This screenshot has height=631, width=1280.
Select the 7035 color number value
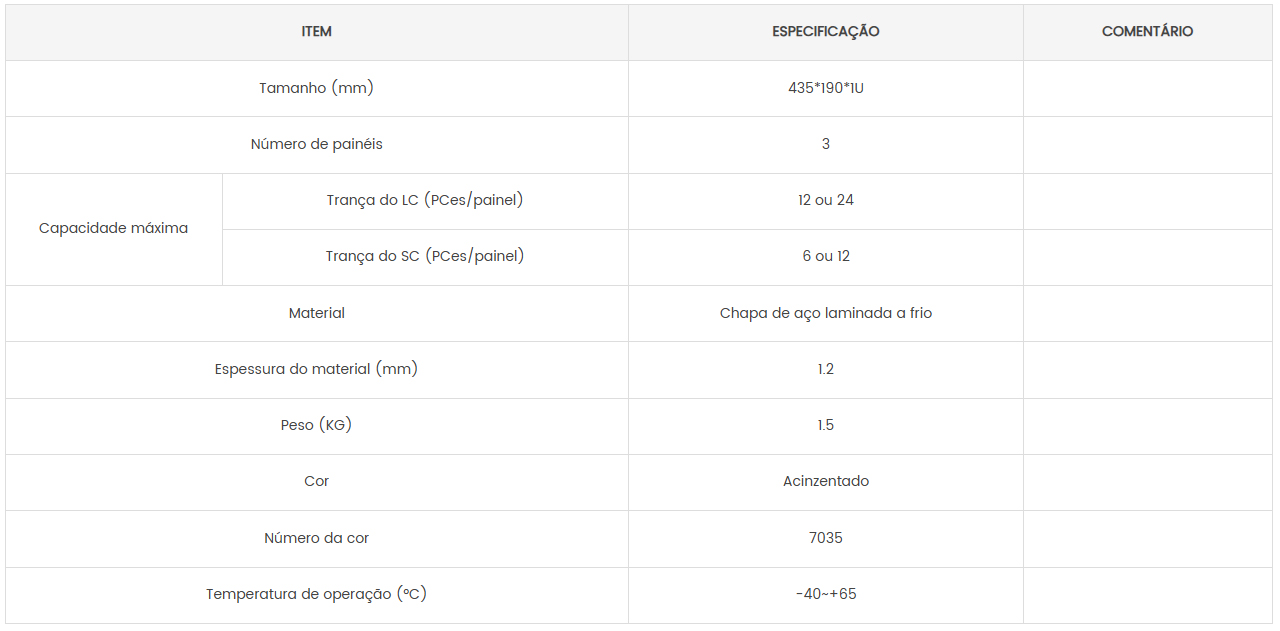826,538
